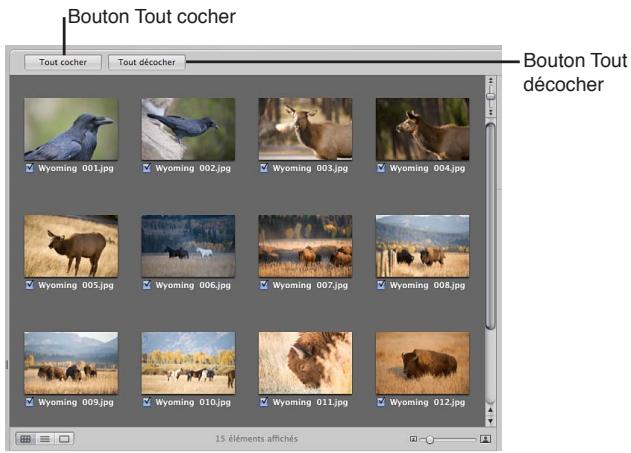Adjust the thumbnail size slider knob
The width and height of the screenshot is (631, 453).
click(x=429, y=439)
